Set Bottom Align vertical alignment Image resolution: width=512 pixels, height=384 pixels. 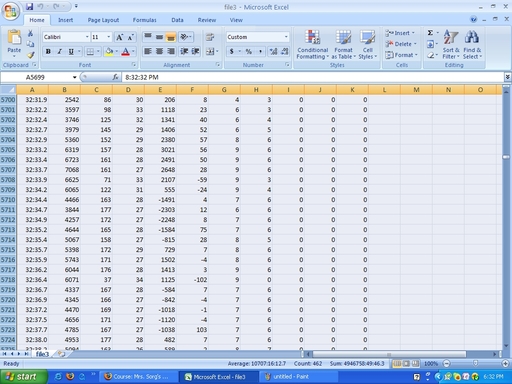tap(171, 37)
